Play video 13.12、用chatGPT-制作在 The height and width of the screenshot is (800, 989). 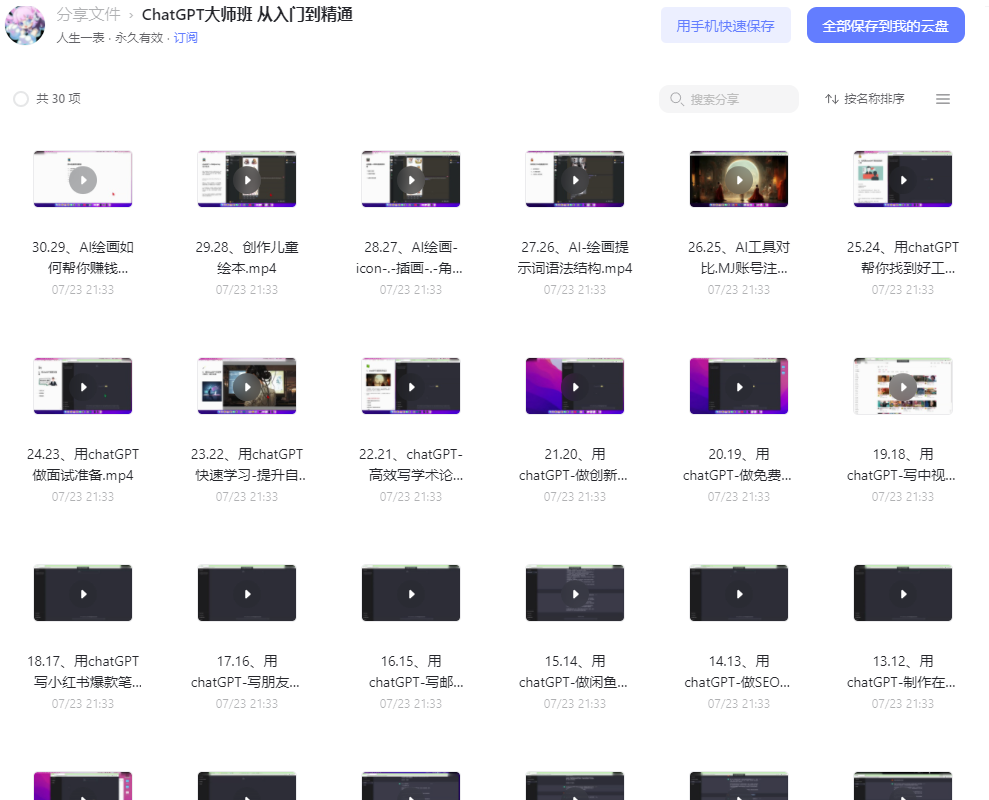903,593
